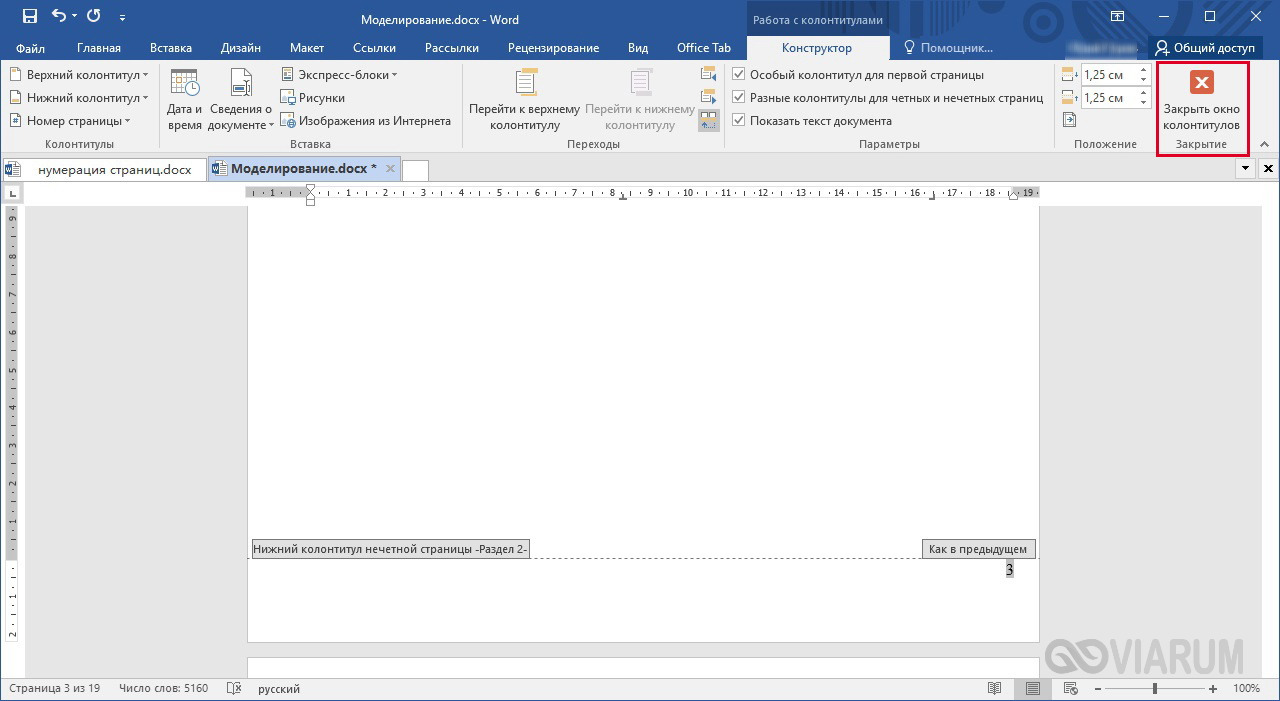Switch to the Главная tab
The height and width of the screenshot is (701, 1280).
[99, 48]
